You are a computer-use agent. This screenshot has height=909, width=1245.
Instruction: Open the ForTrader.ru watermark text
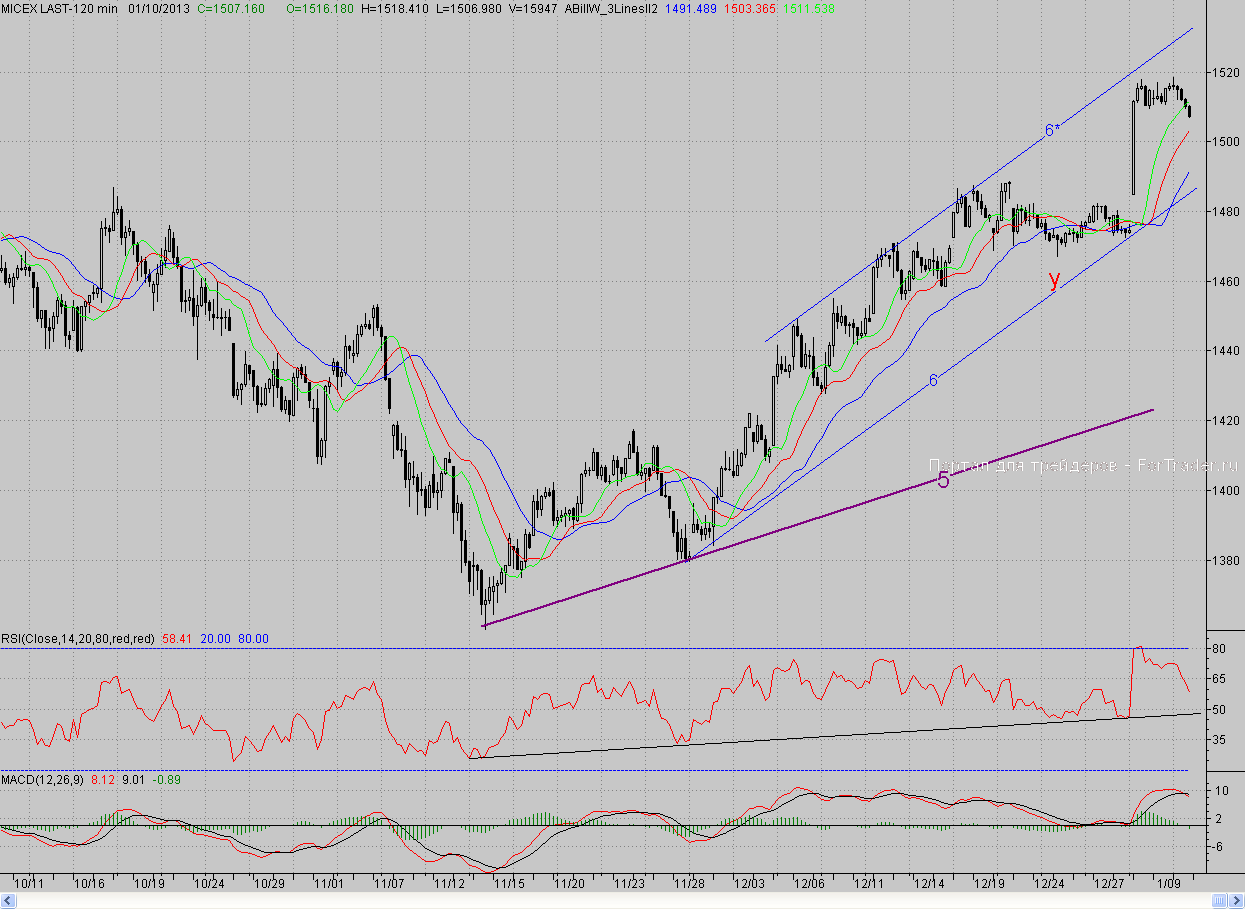point(1083,465)
